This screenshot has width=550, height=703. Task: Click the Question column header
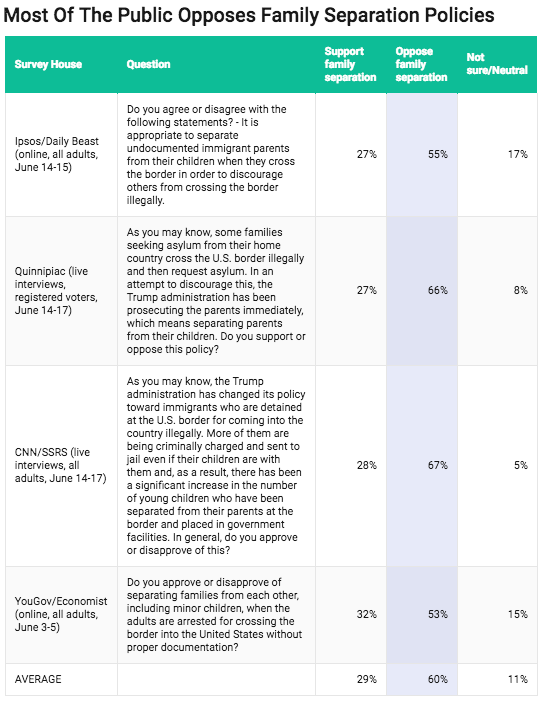pos(148,64)
